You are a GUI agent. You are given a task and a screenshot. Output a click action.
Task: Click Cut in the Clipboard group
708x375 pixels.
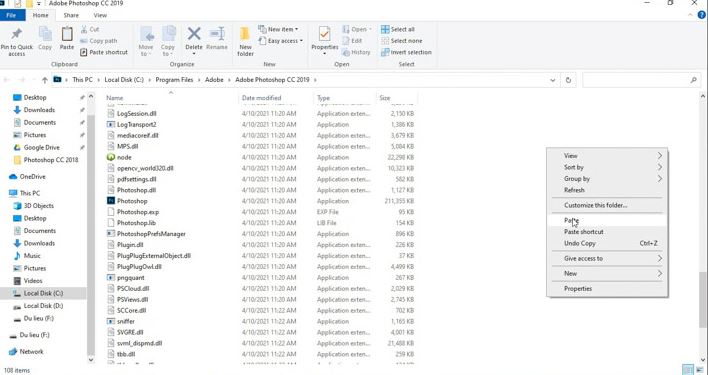coord(89,29)
